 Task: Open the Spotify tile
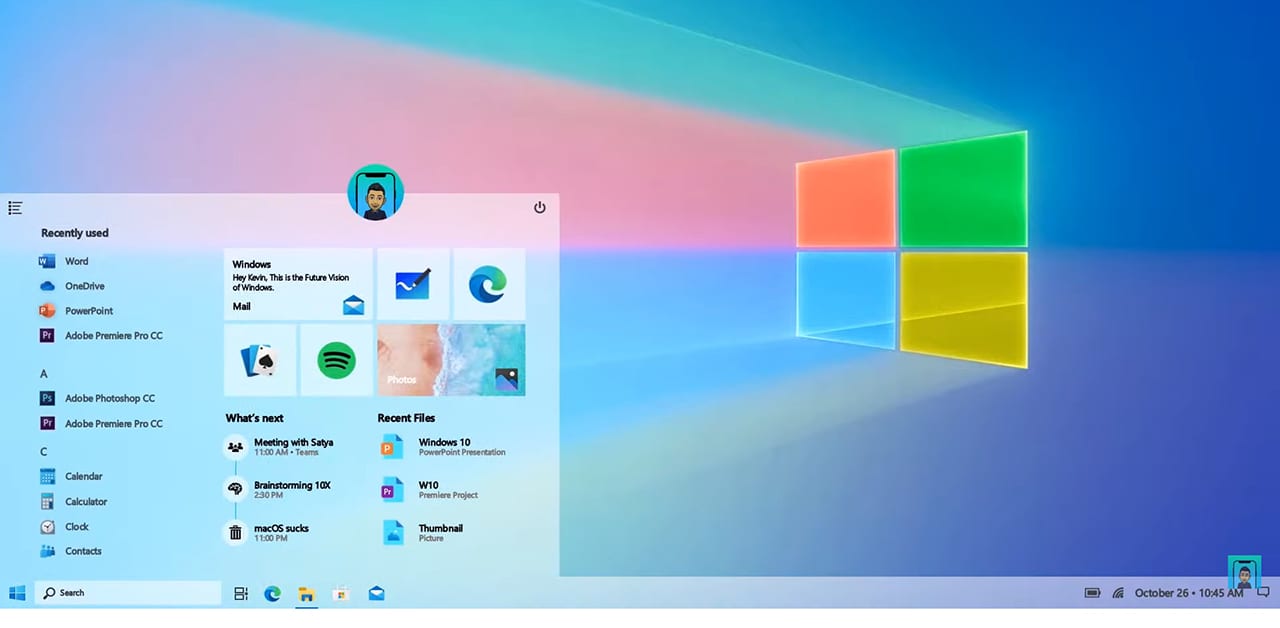[336, 360]
